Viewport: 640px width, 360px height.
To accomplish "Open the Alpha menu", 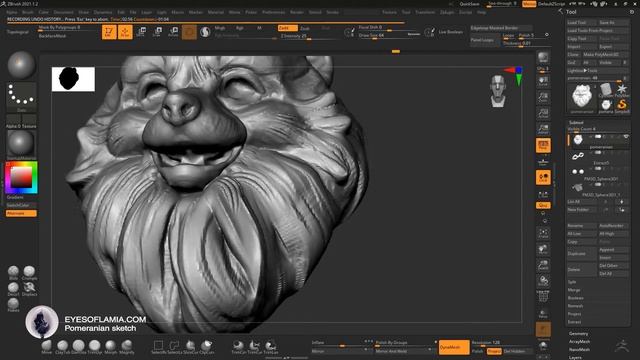I will click(x=12, y=12).
